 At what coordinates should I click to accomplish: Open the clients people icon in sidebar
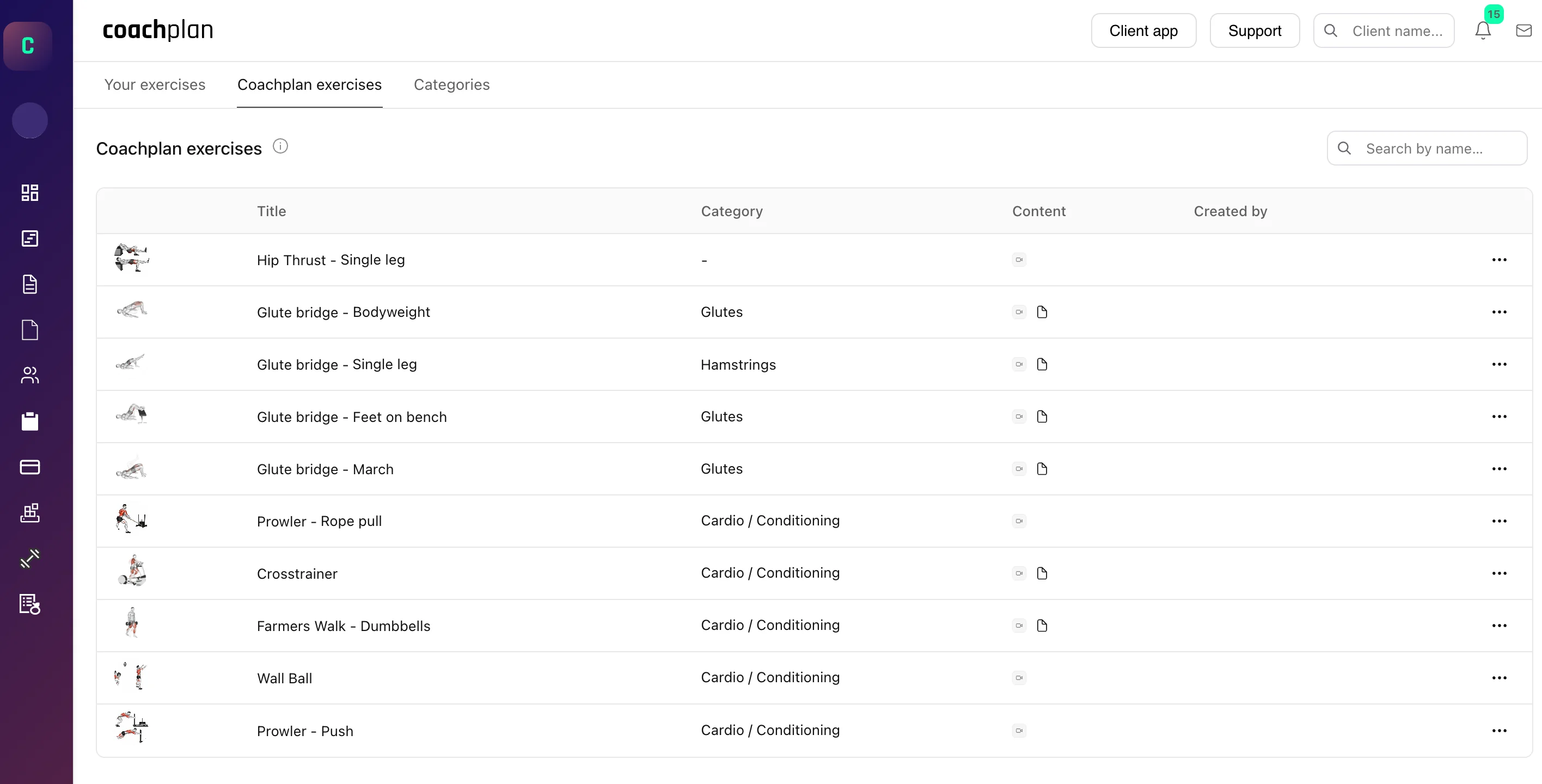pos(29,375)
